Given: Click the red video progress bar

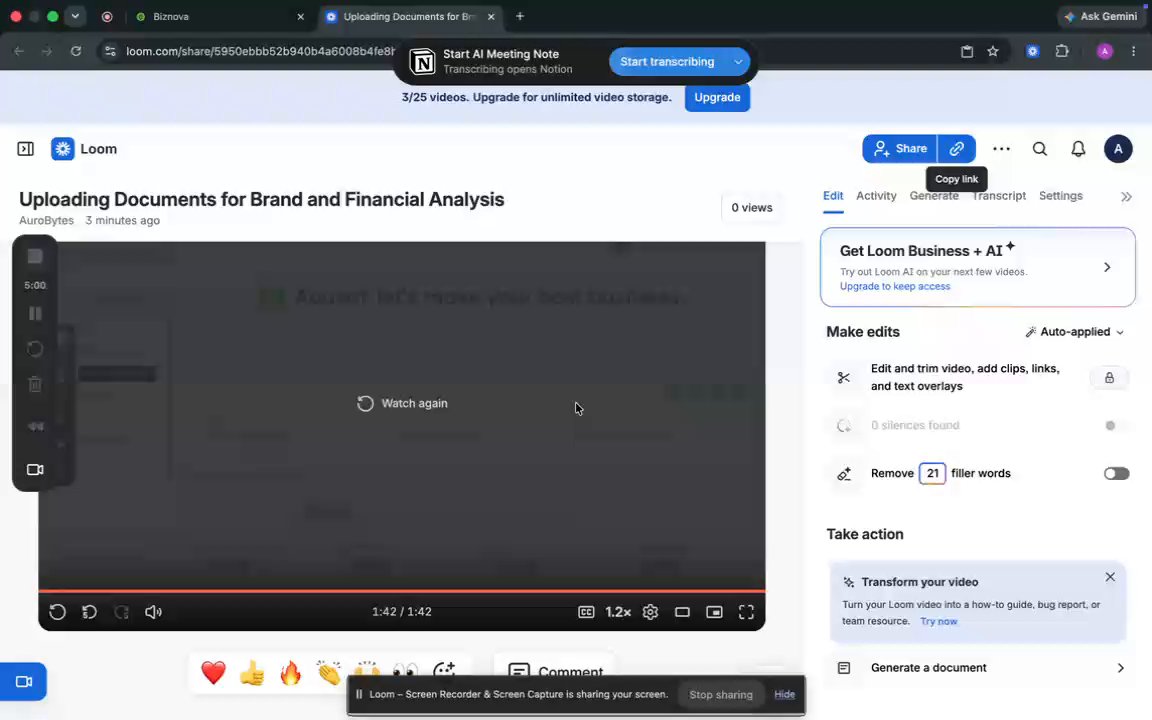Looking at the screenshot, I should click(402, 591).
